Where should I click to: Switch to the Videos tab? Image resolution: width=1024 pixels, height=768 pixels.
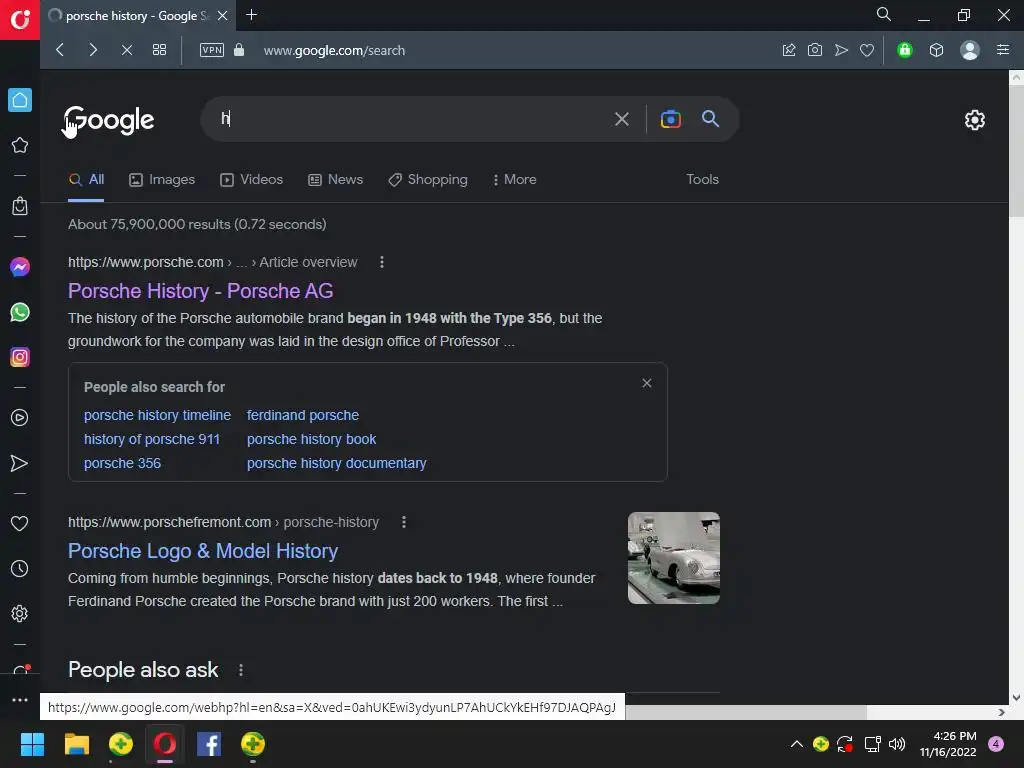click(251, 180)
